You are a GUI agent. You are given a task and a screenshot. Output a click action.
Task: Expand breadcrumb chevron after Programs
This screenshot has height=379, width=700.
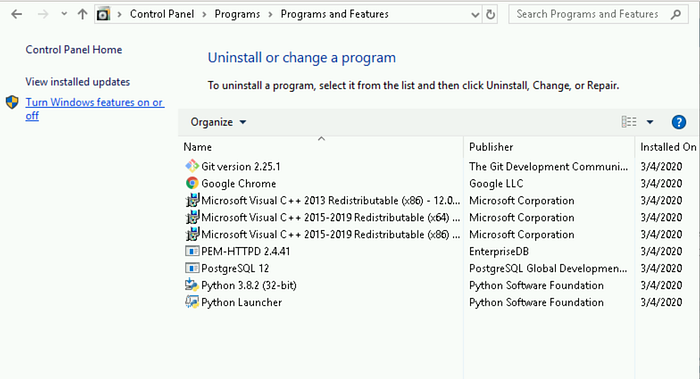point(270,14)
